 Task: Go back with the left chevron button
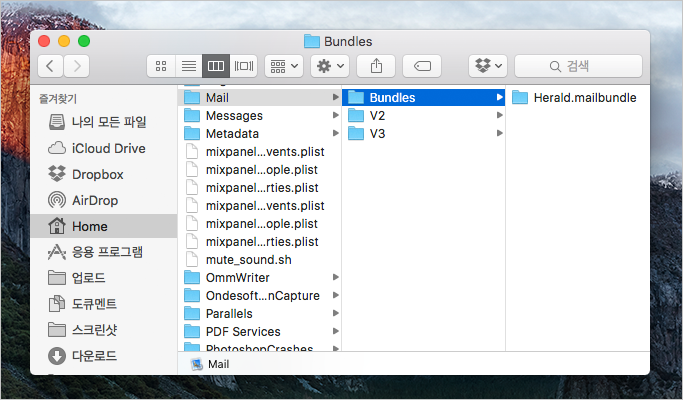50,66
